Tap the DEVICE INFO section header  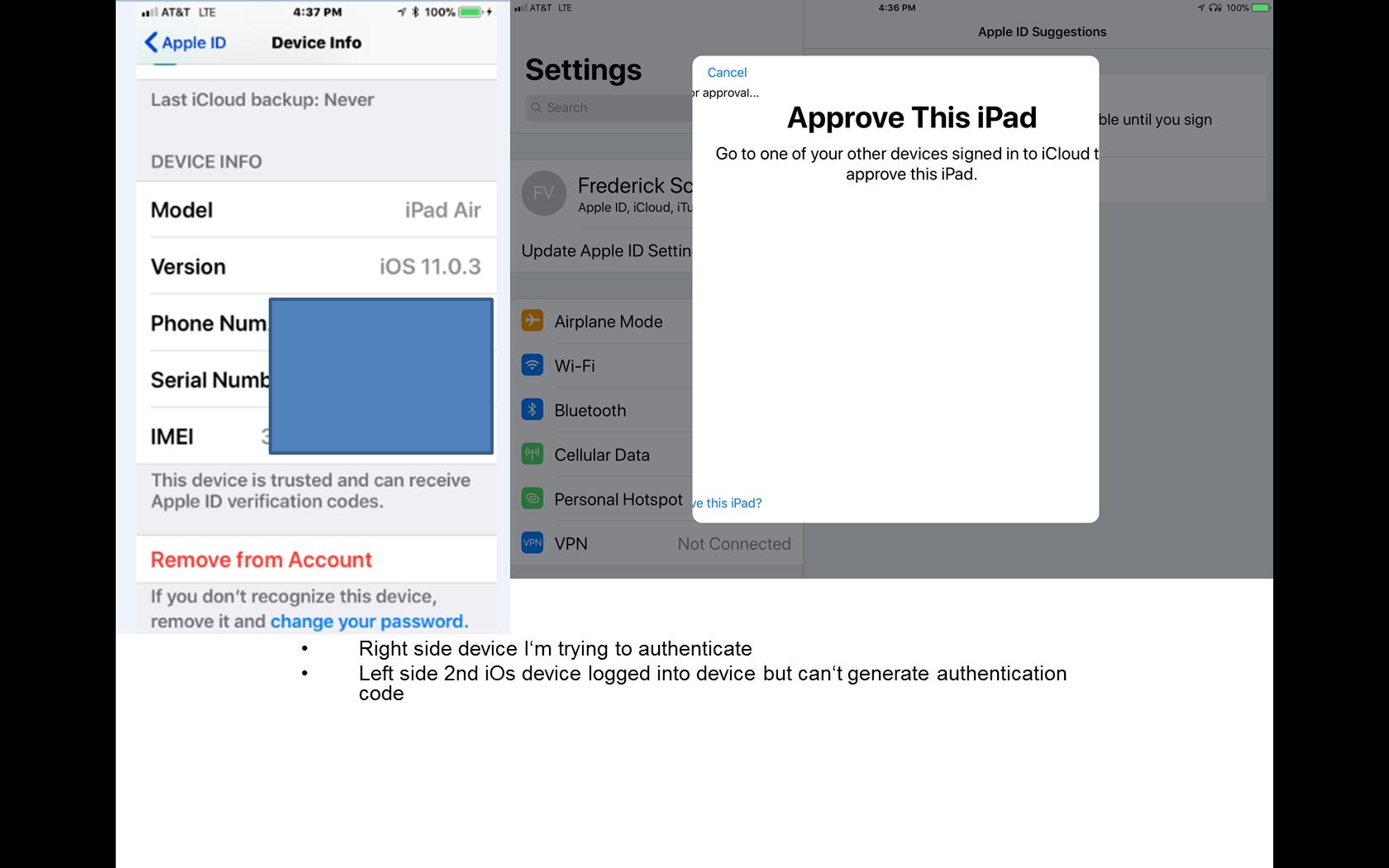click(x=206, y=162)
